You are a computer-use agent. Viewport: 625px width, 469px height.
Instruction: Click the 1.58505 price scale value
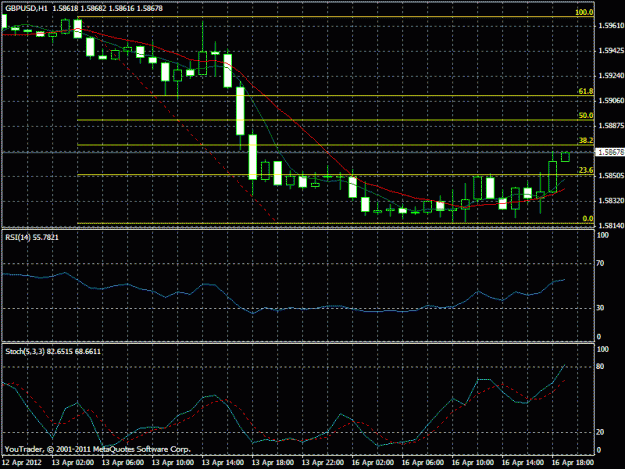pyautogui.click(x=611, y=175)
